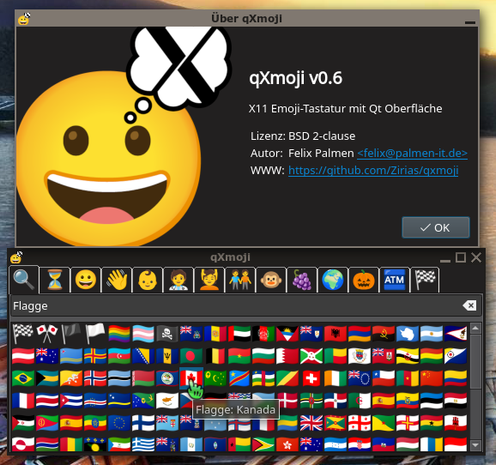Click the emoji list scroll-down arrow
This screenshot has height=465, width=496.
tap(475, 445)
